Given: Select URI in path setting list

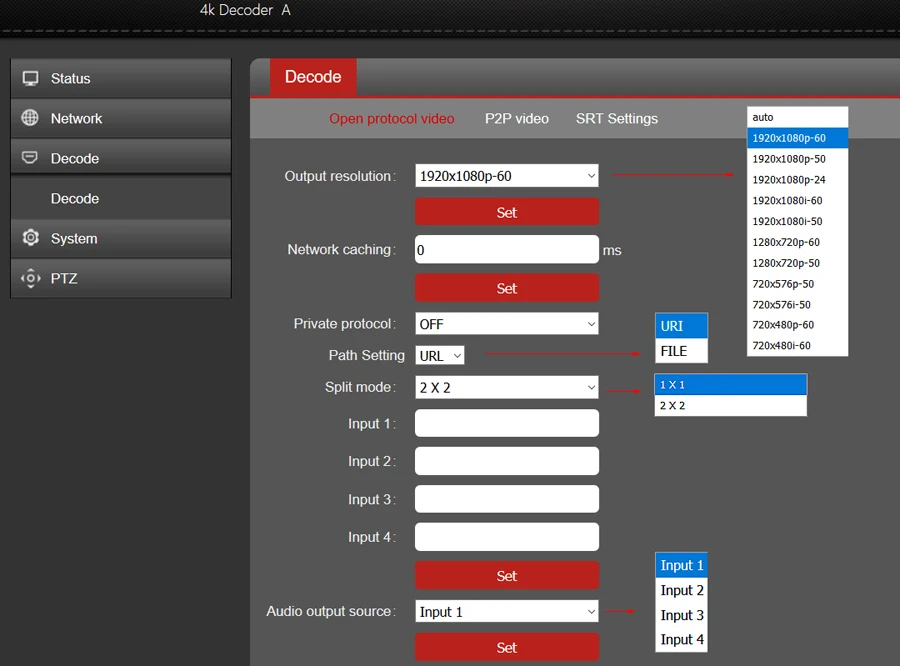Looking at the screenshot, I should (x=681, y=326).
